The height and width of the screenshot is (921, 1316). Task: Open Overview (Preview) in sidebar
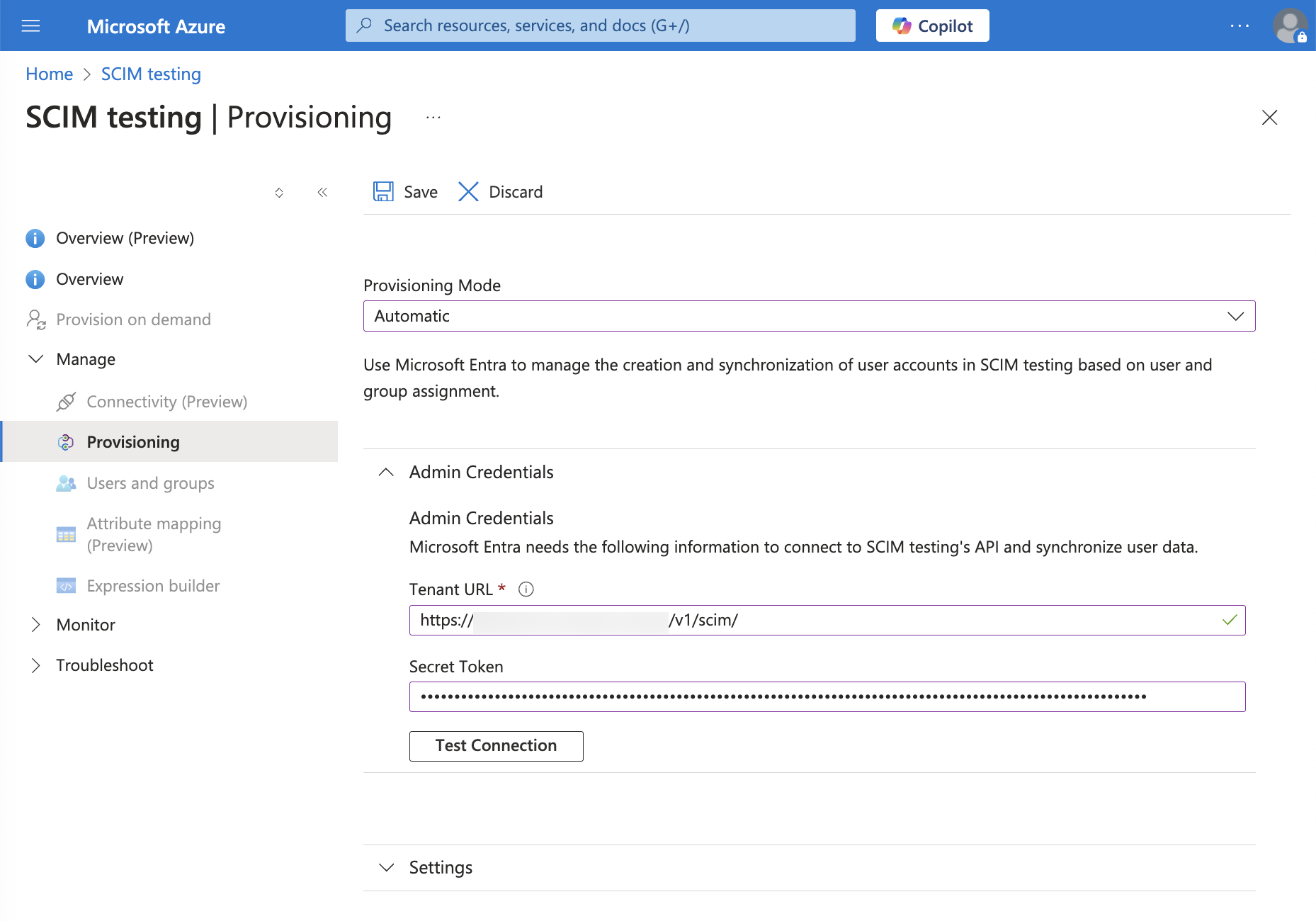[125, 238]
